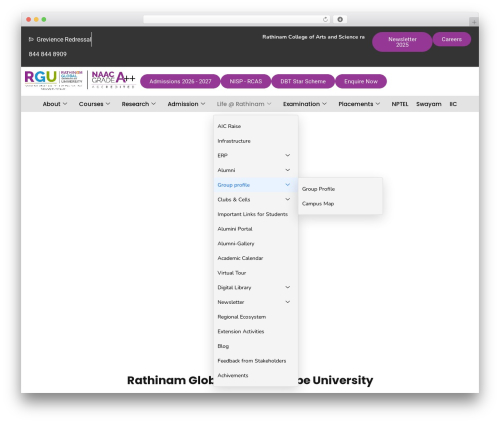
Task: Expand the Examination menu
Action: point(305,104)
